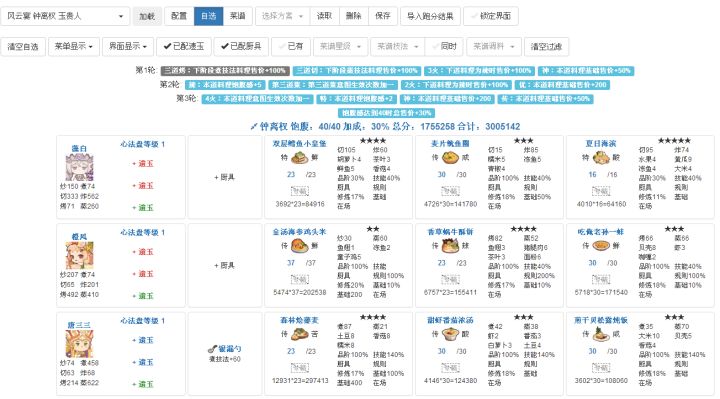Click the dish icon of the last recipe in 唐三三 row
The image size is (720, 399).
pos(601,334)
